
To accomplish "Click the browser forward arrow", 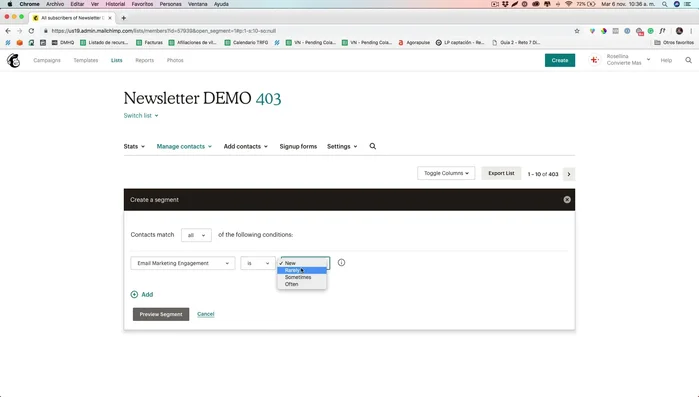I will (19, 31).
